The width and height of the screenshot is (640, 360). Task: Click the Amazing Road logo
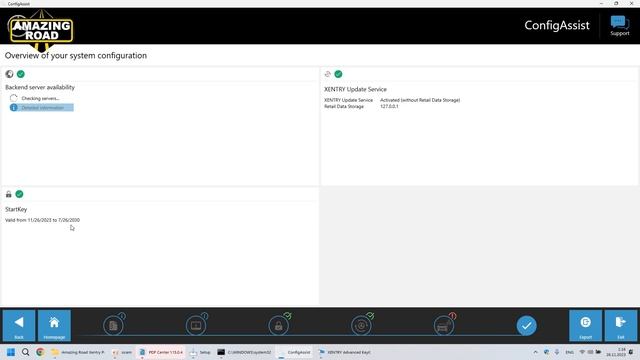click(40, 30)
